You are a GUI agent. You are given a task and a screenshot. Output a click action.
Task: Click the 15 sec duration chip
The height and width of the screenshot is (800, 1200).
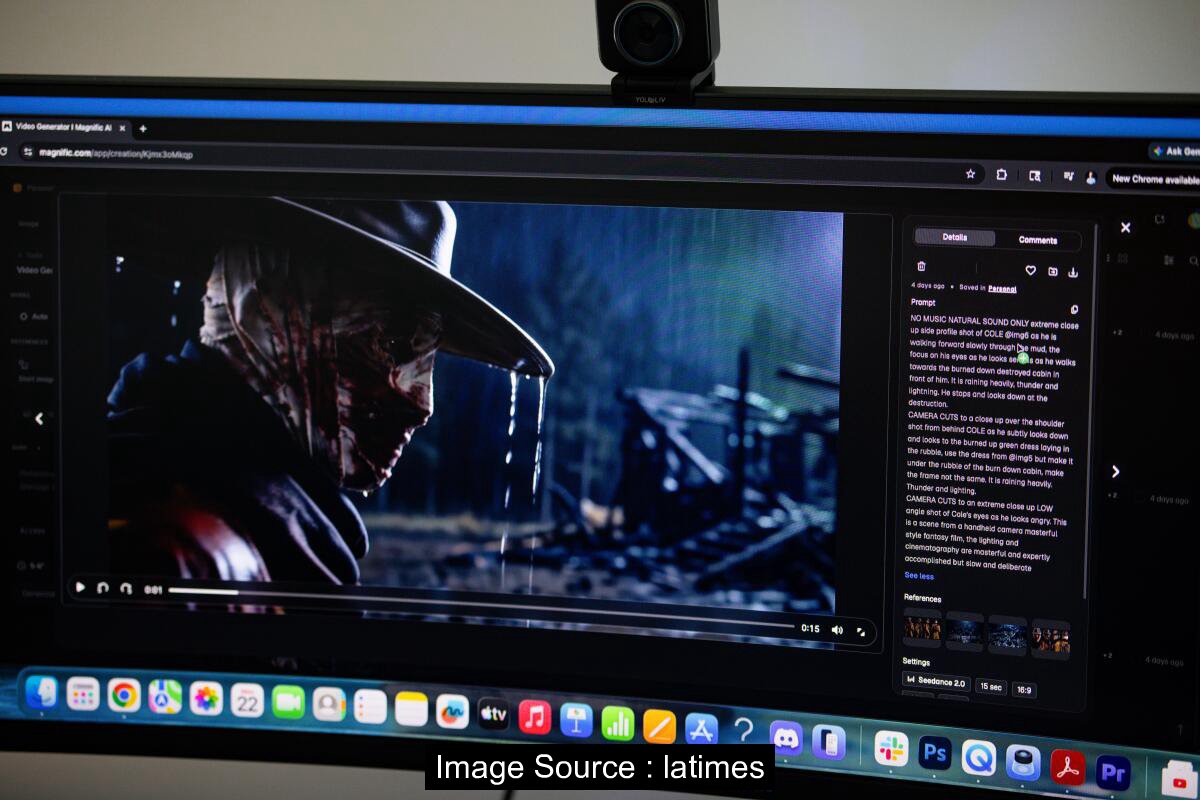click(991, 687)
